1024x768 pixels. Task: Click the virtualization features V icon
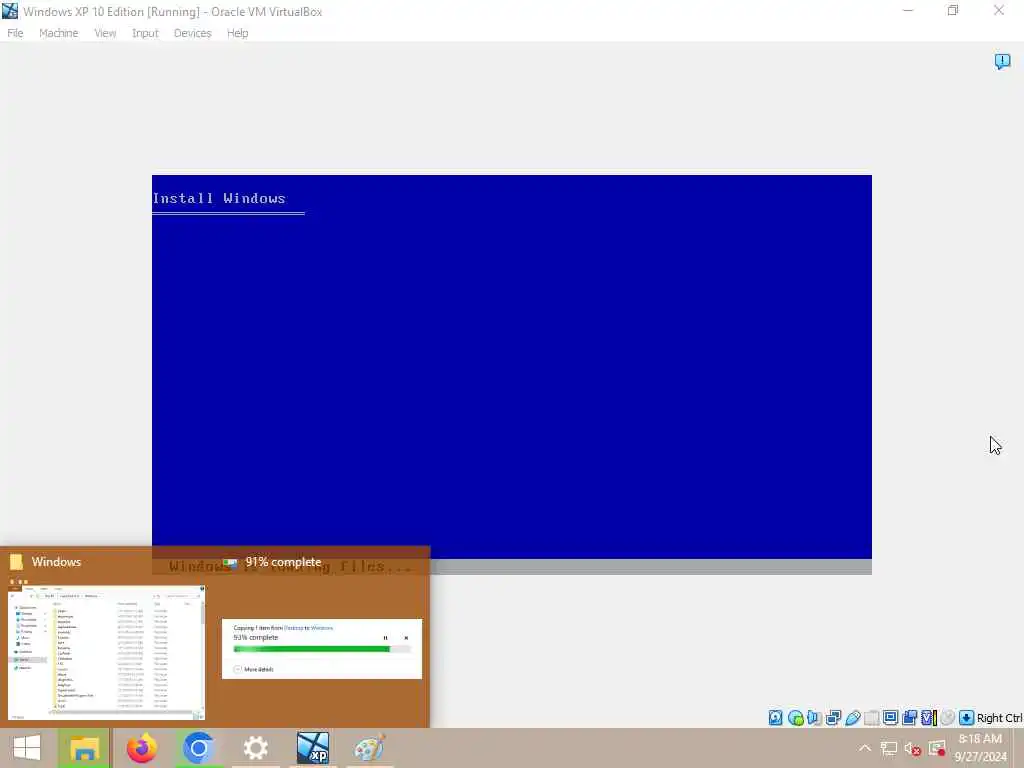tap(929, 718)
